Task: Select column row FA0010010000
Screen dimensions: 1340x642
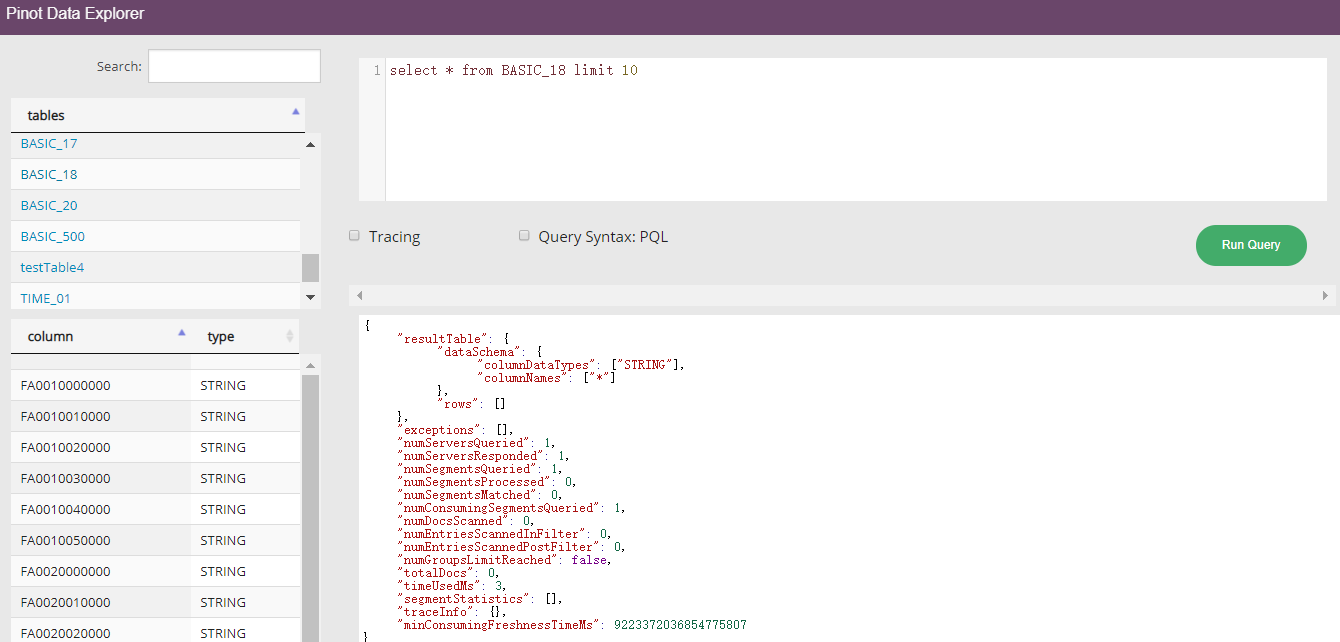Action: tap(155, 416)
